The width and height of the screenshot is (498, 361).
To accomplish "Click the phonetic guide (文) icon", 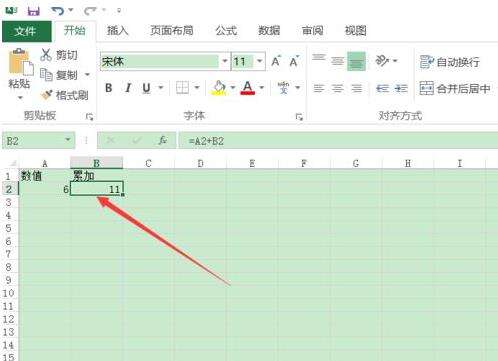I will [x=284, y=88].
